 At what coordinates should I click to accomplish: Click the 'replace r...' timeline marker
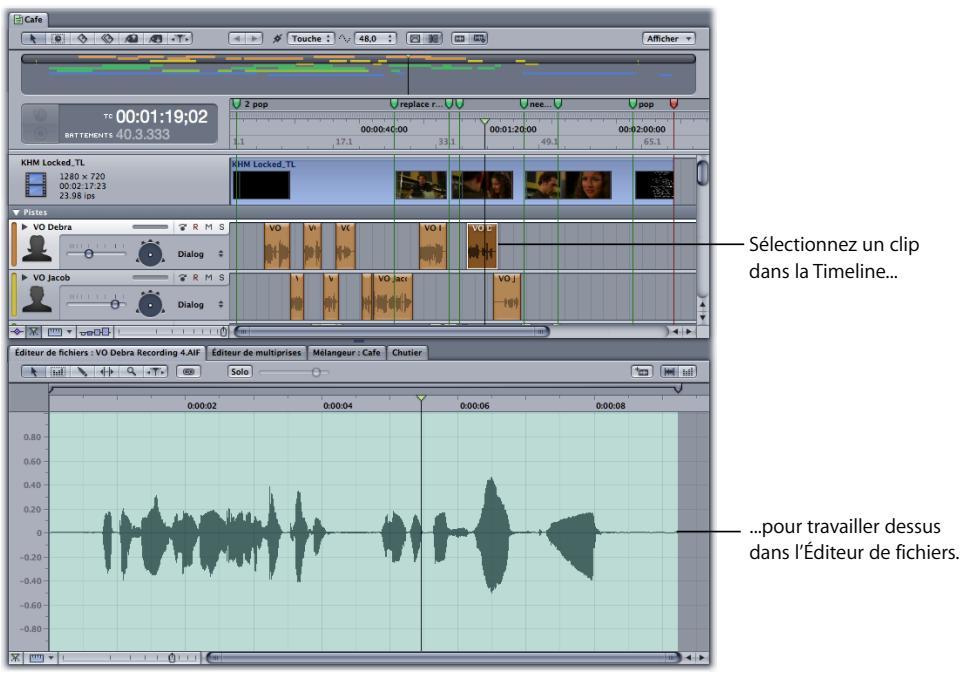(394, 104)
